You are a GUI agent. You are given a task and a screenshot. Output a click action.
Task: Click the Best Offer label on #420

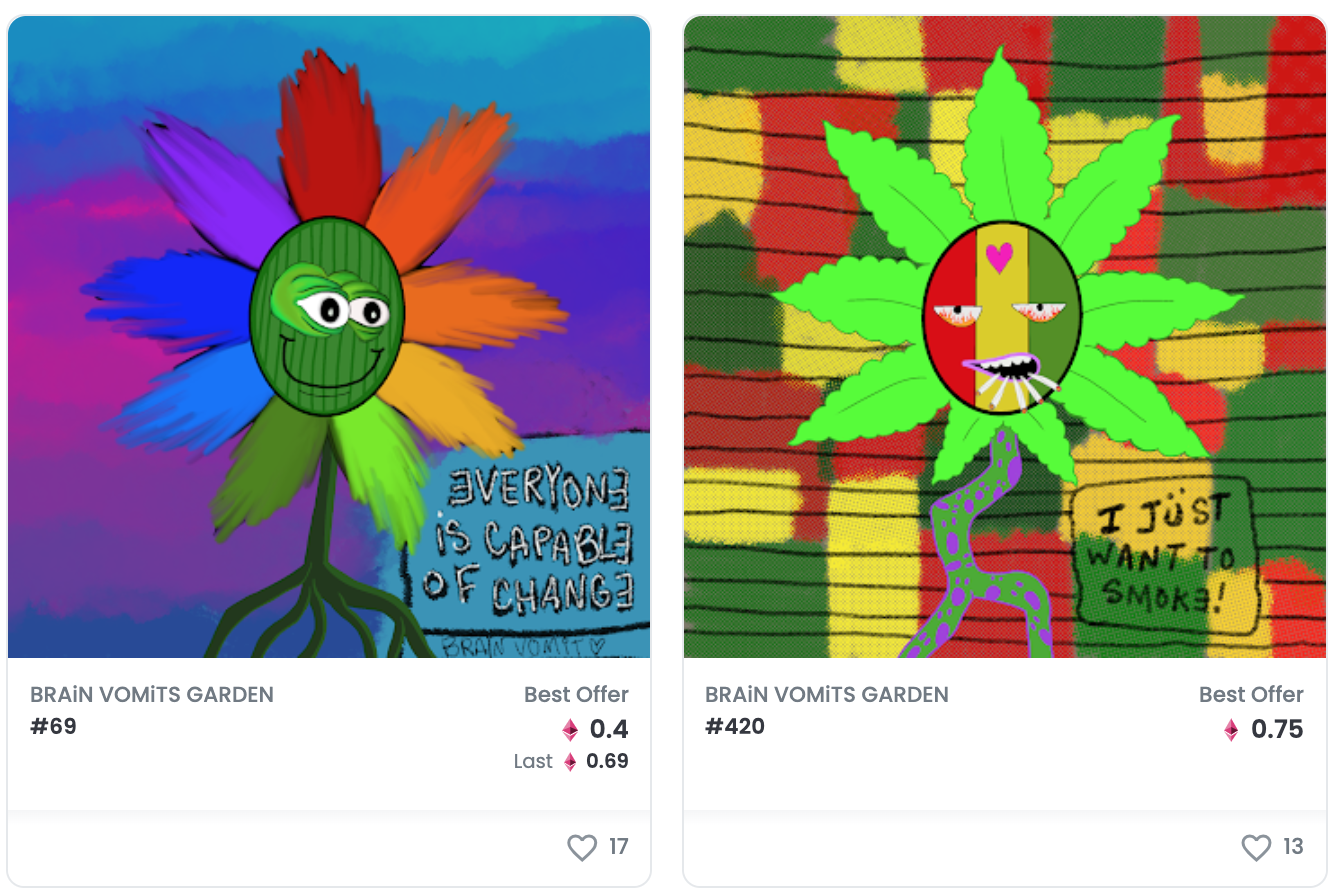click(x=1251, y=695)
